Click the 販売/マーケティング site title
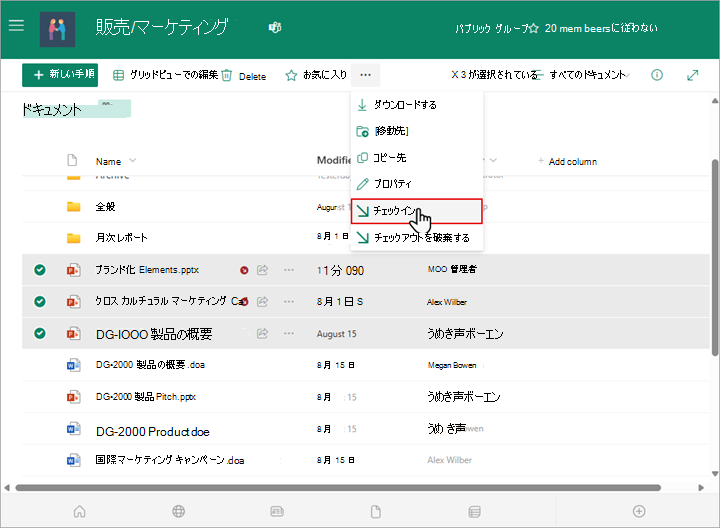This screenshot has height=528, width=720. [162, 28]
